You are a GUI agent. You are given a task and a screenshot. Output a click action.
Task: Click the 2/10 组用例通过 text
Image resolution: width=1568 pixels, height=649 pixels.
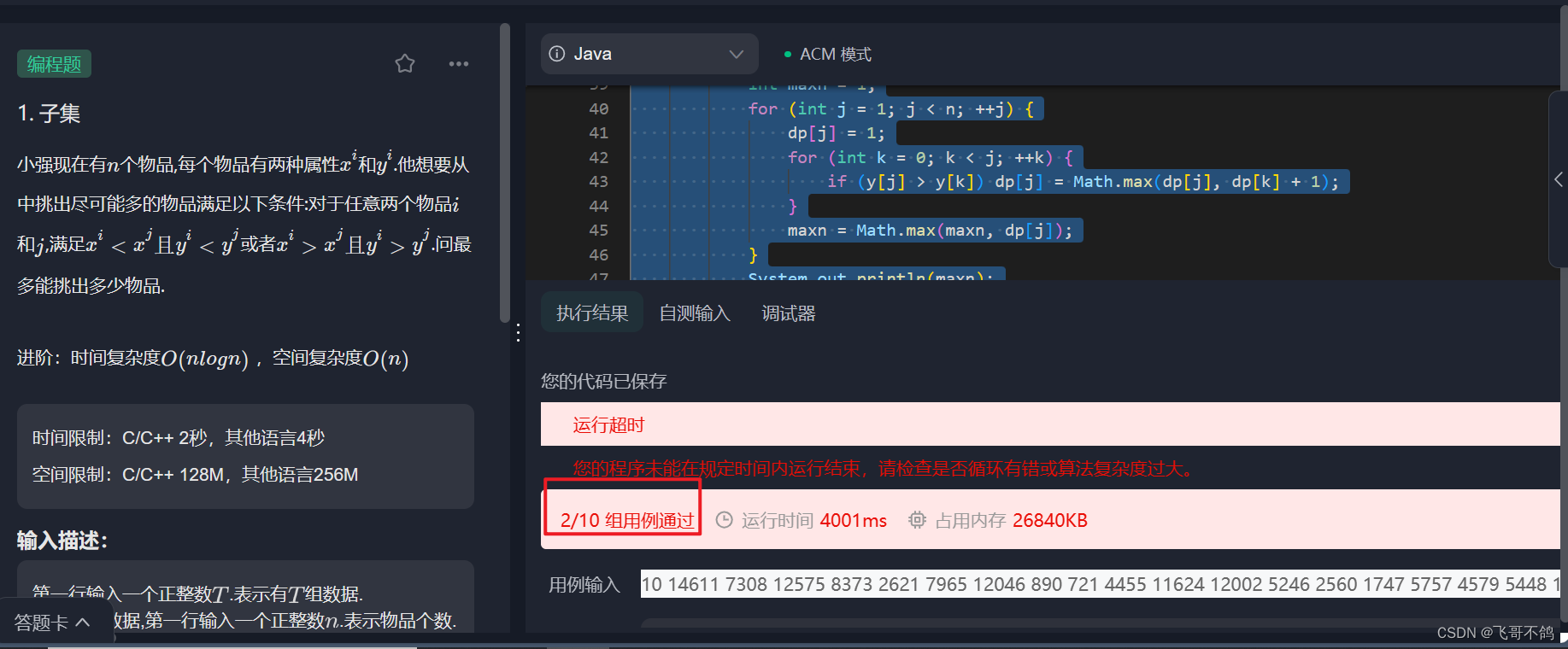[627, 520]
